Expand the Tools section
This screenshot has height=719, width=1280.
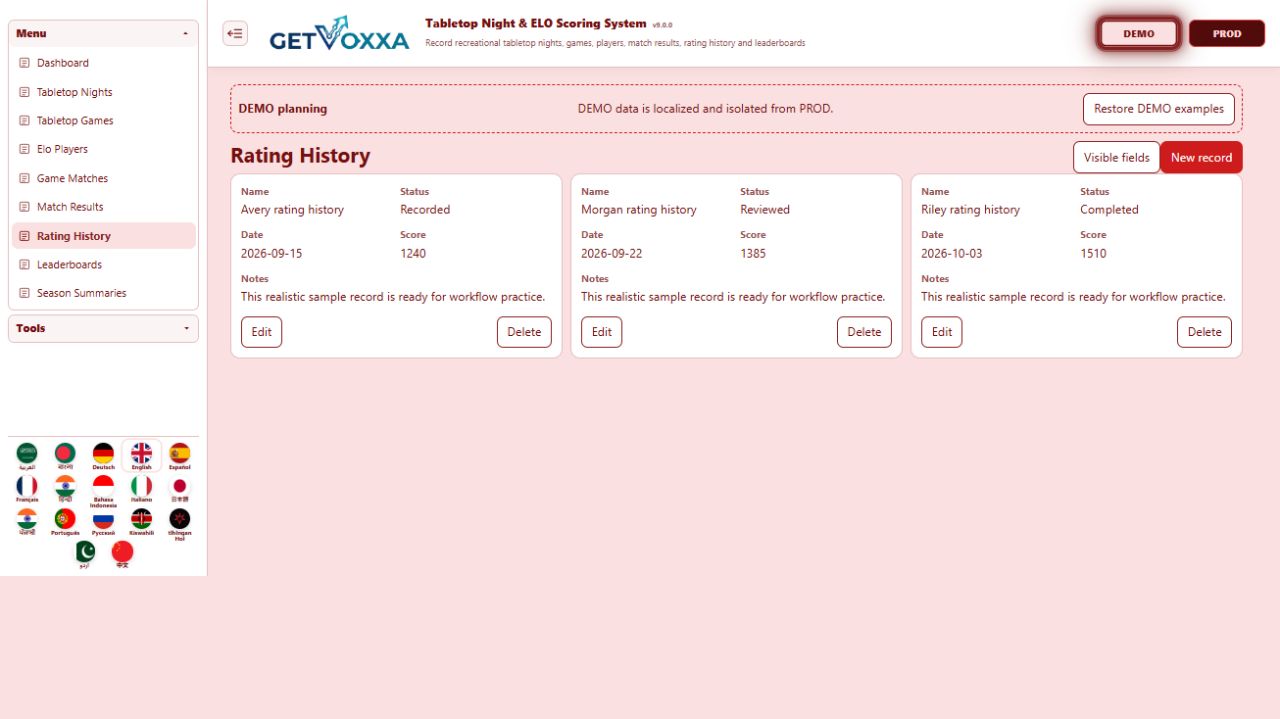103,328
